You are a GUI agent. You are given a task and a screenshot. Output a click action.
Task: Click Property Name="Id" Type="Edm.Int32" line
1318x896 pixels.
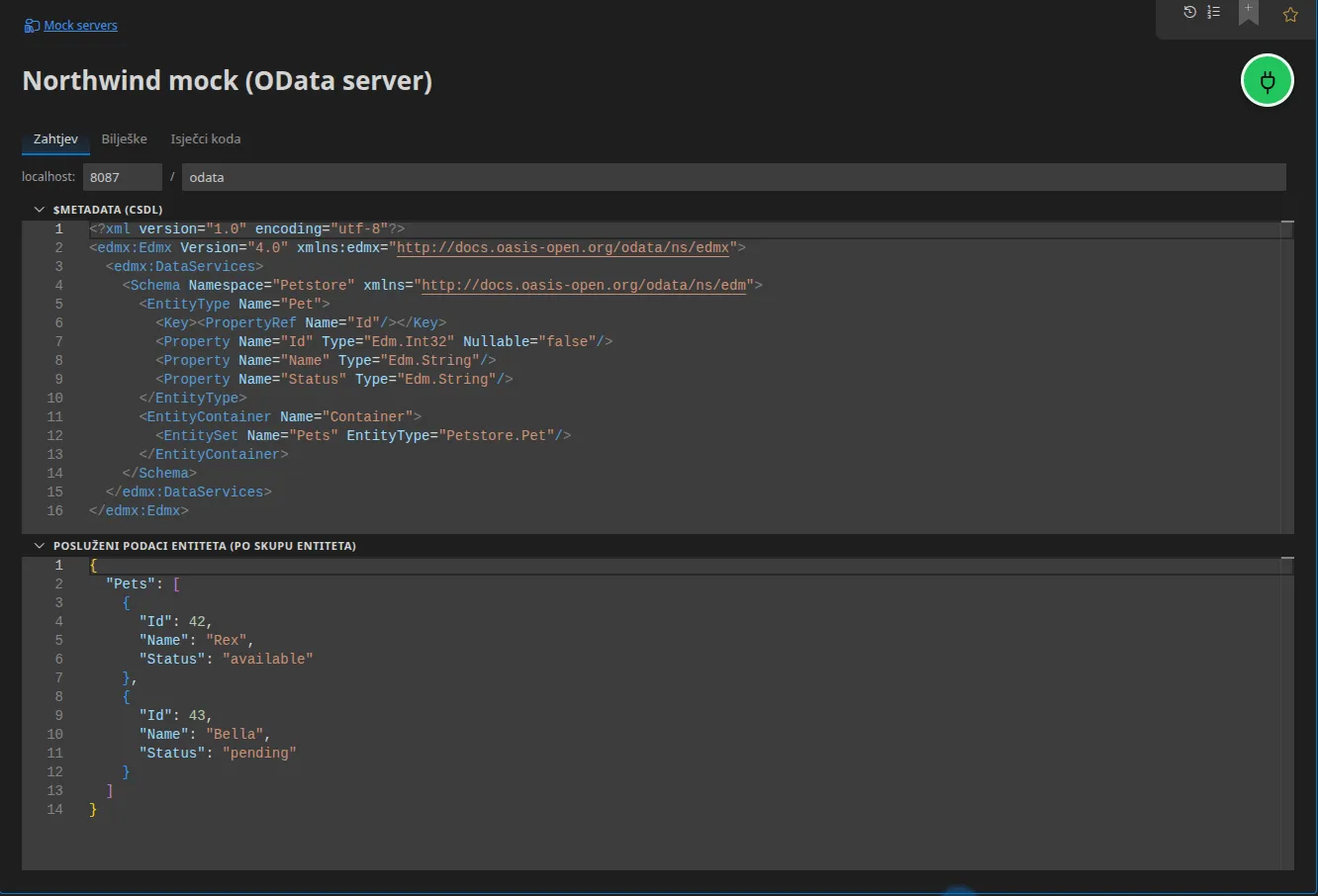[384, 341]
